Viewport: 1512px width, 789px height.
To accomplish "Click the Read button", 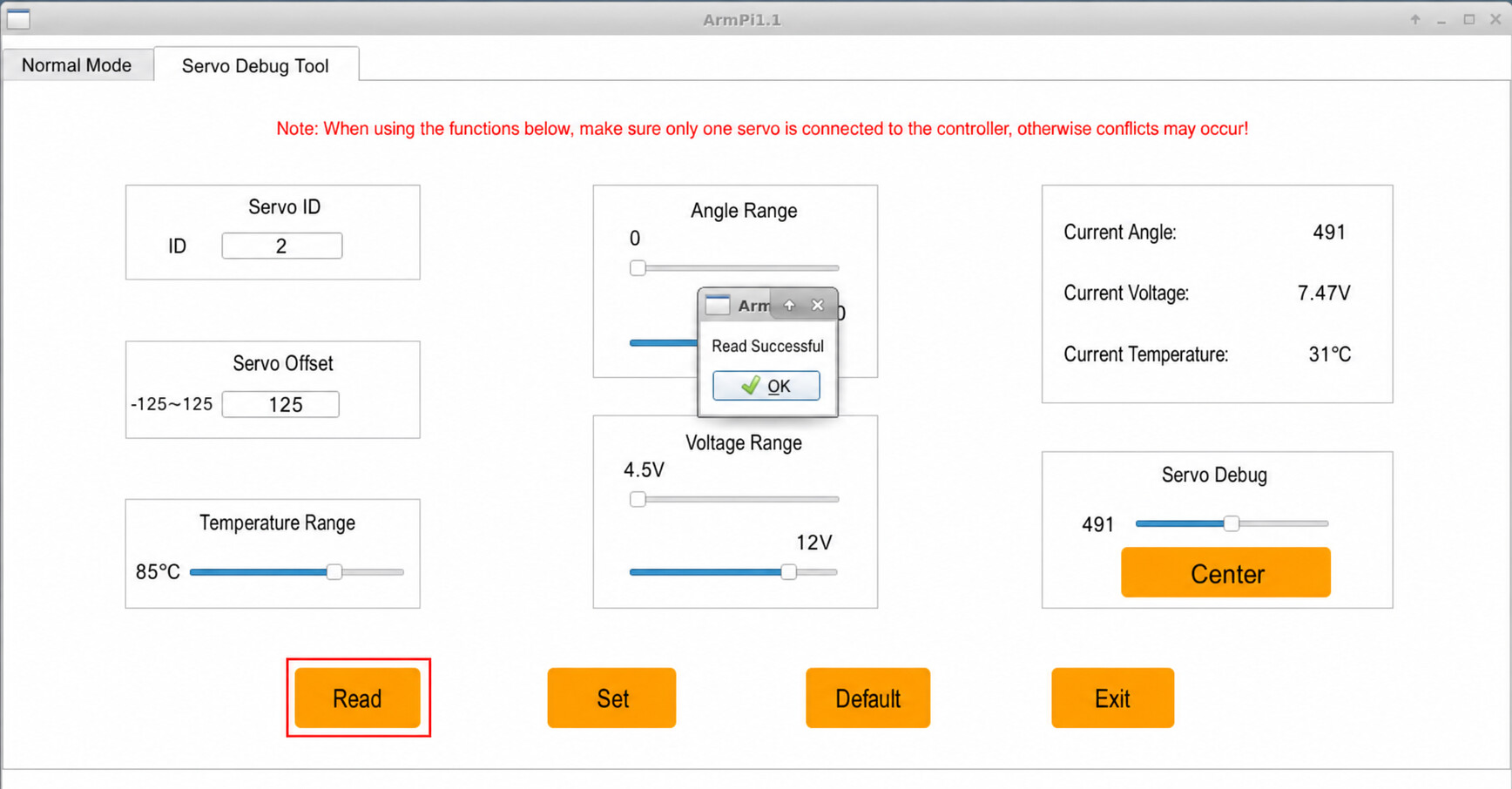I will pyautogui.click(x=358, y=698).
